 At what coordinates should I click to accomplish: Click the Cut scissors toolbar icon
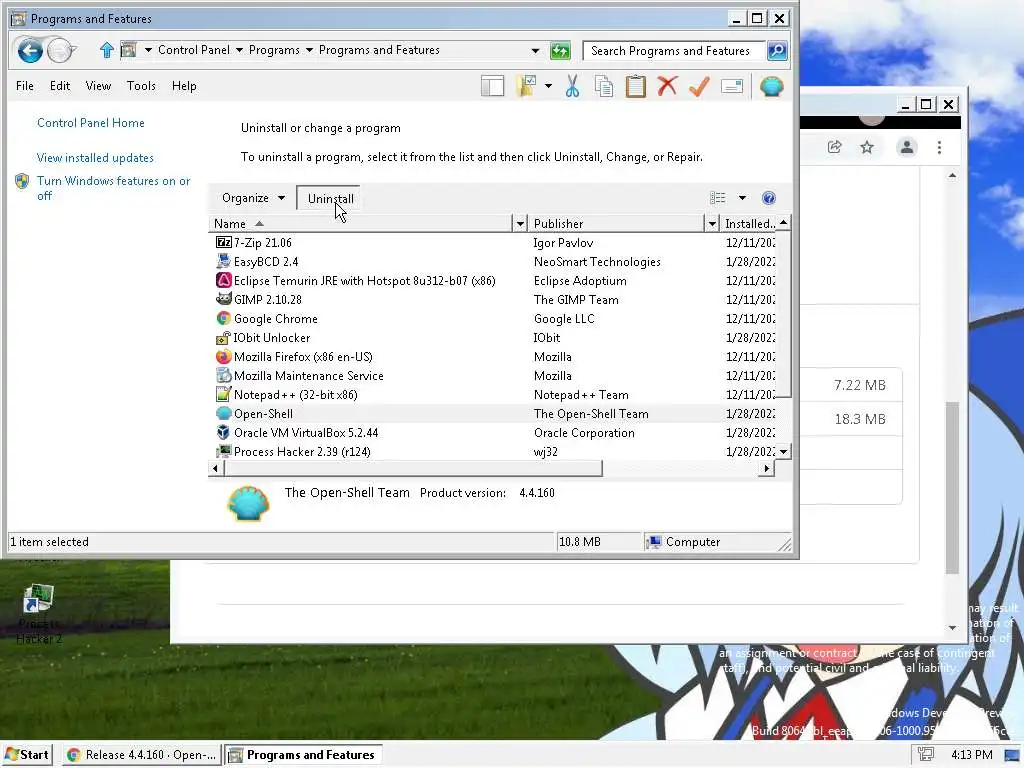(572, 86)
